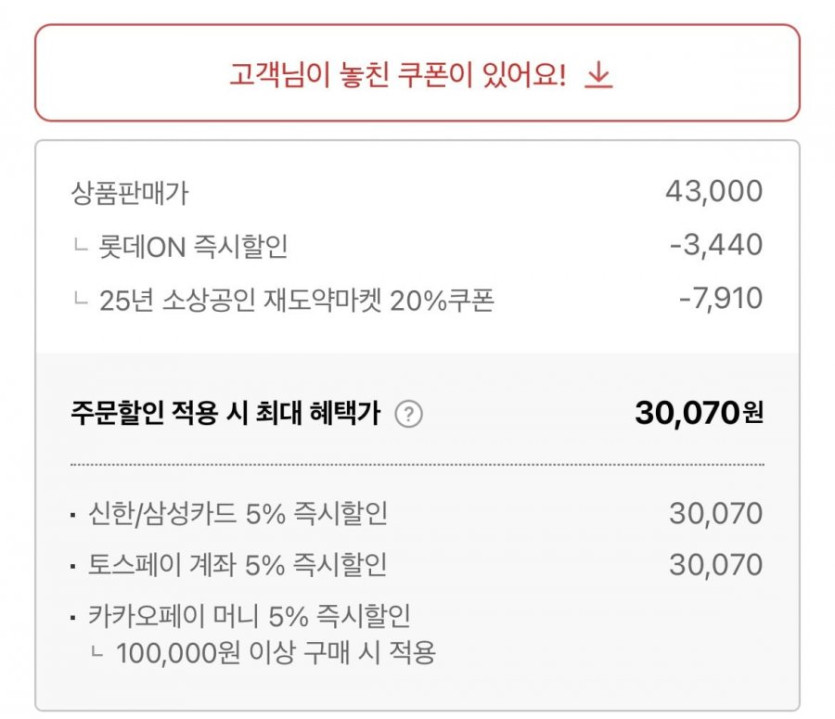Click the 100,000원 이상 구매 시 적용 note
Viewport: 835px width, 719px height.
[x=276, y=654]
